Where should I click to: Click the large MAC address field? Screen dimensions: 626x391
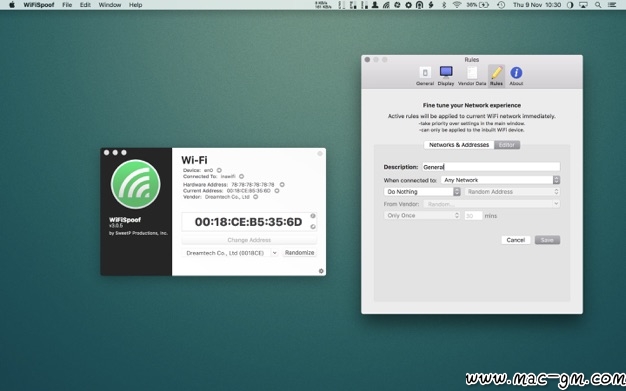pyautogui.click(x=248, y=222)
